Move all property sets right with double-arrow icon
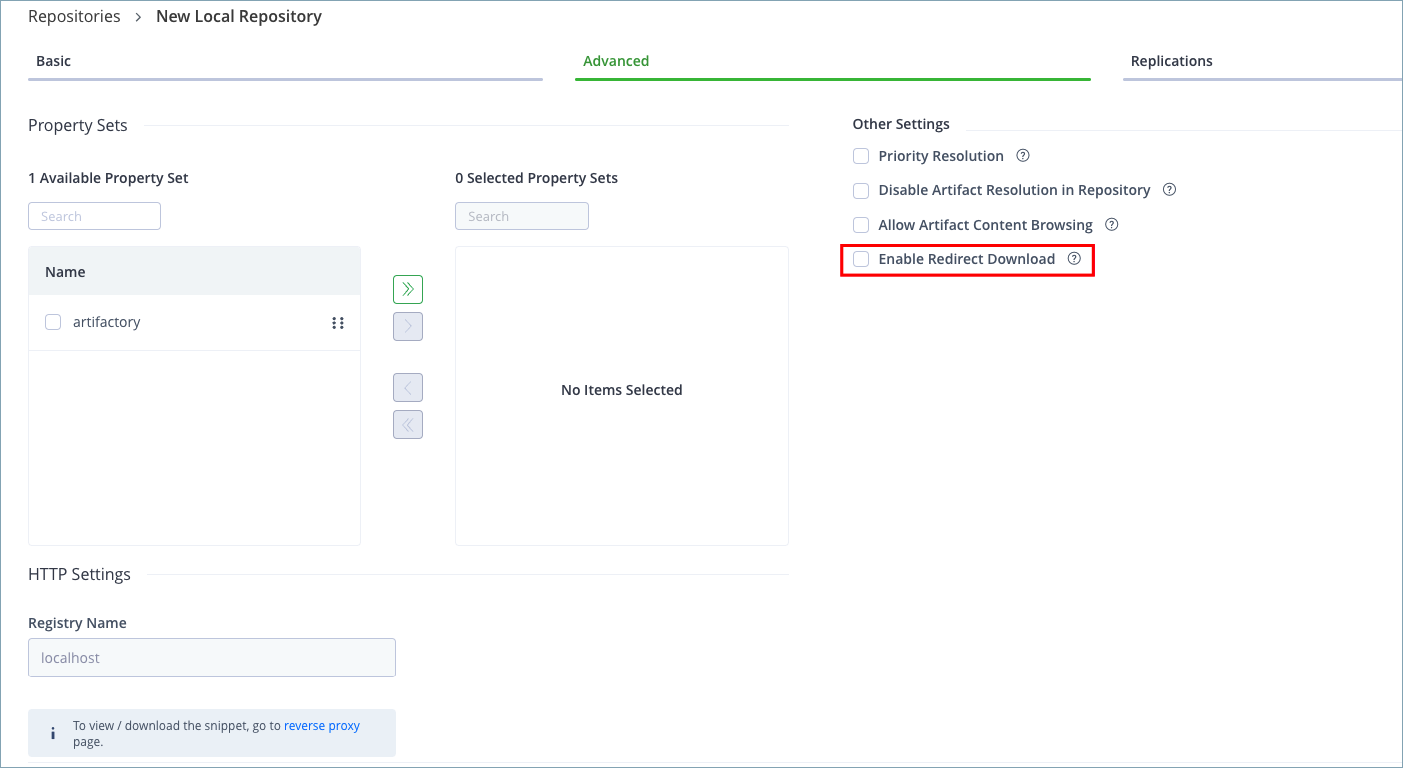The image size is (1403, 768). tap(407, 289)
